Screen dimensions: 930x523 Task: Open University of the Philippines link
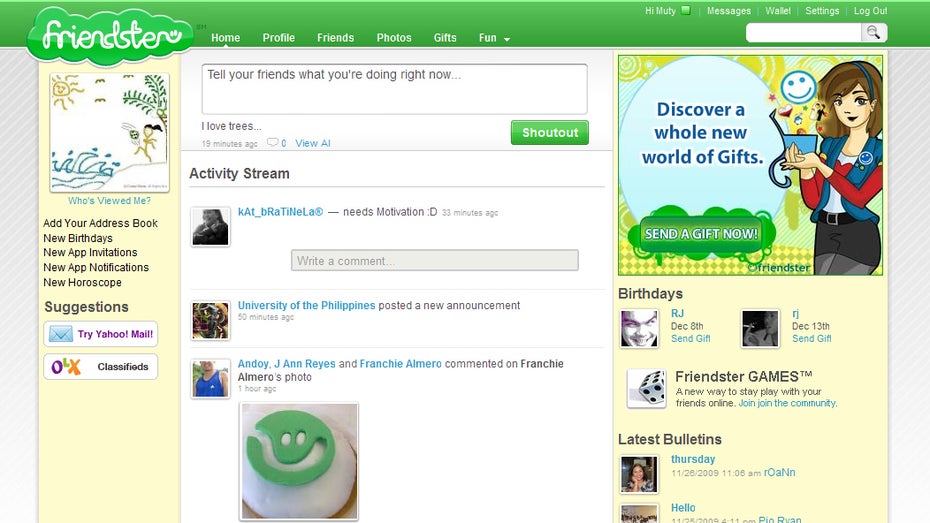306,305
